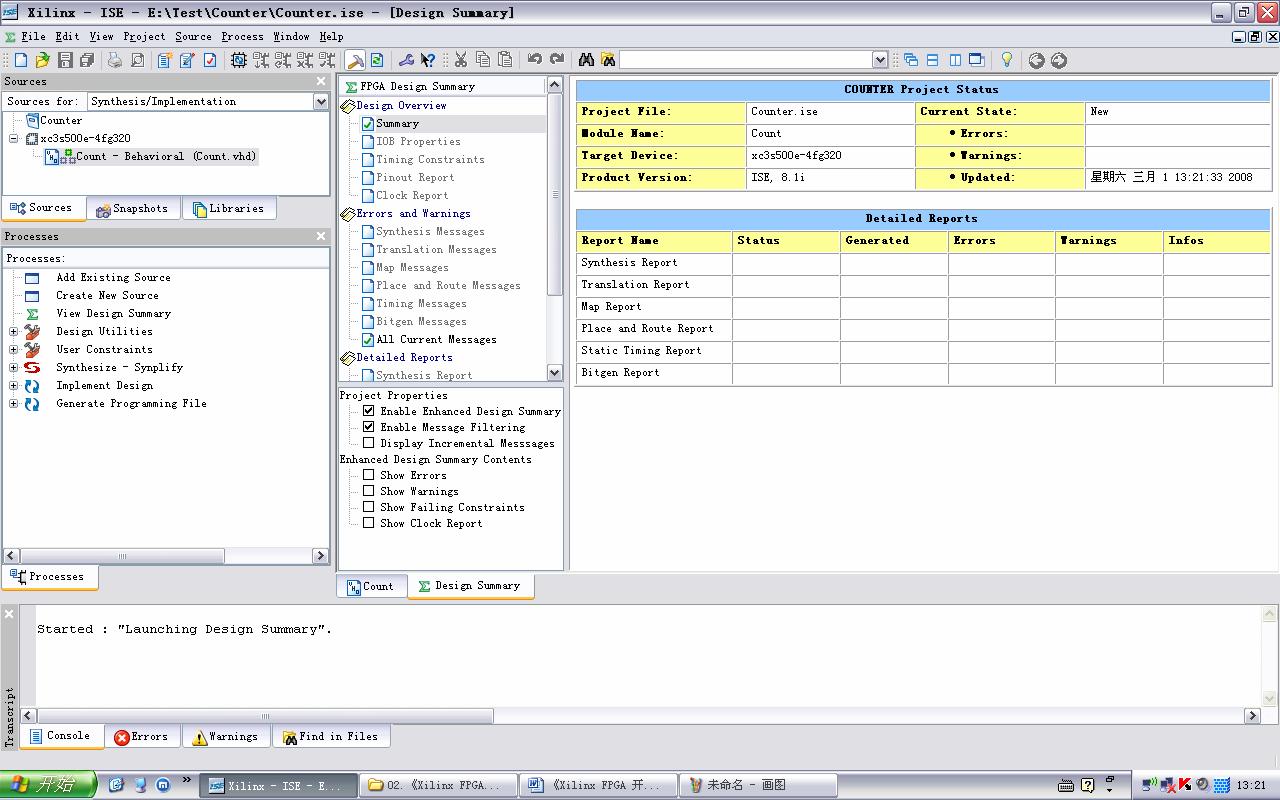Click the Print Preview toolbar icon

click(x=137, y=60)
